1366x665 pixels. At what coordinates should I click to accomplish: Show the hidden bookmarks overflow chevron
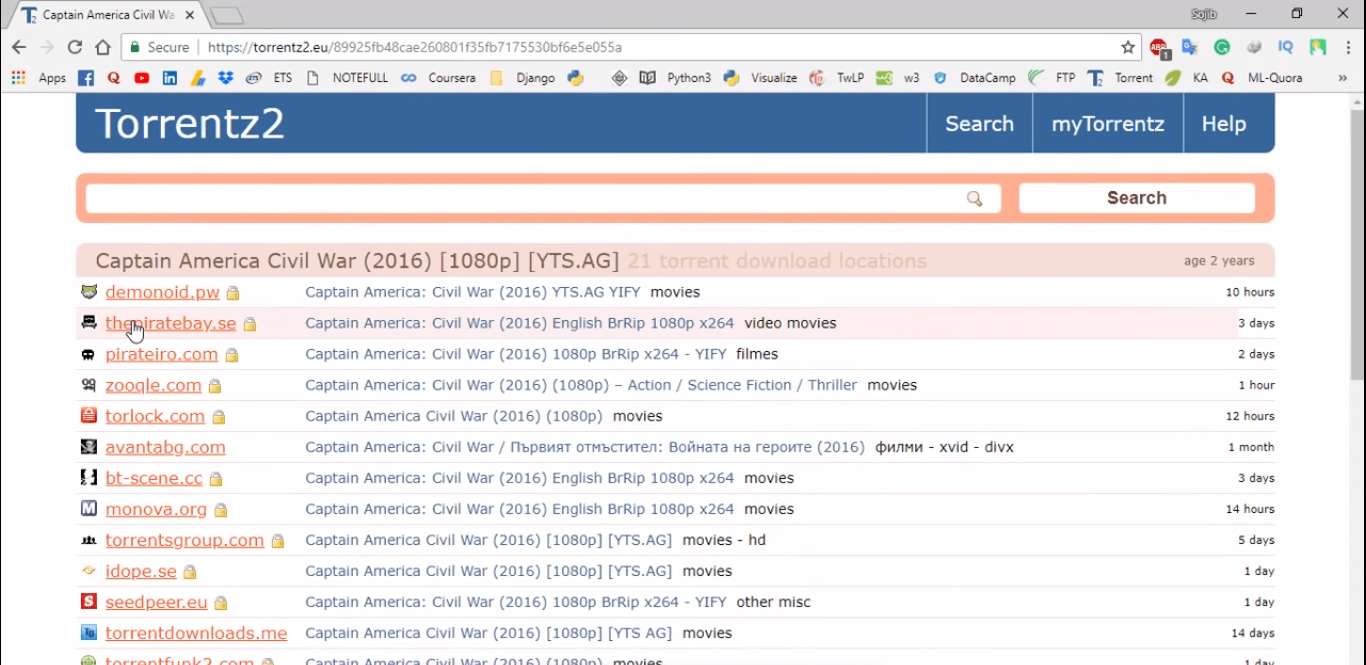coord(1342,77)
